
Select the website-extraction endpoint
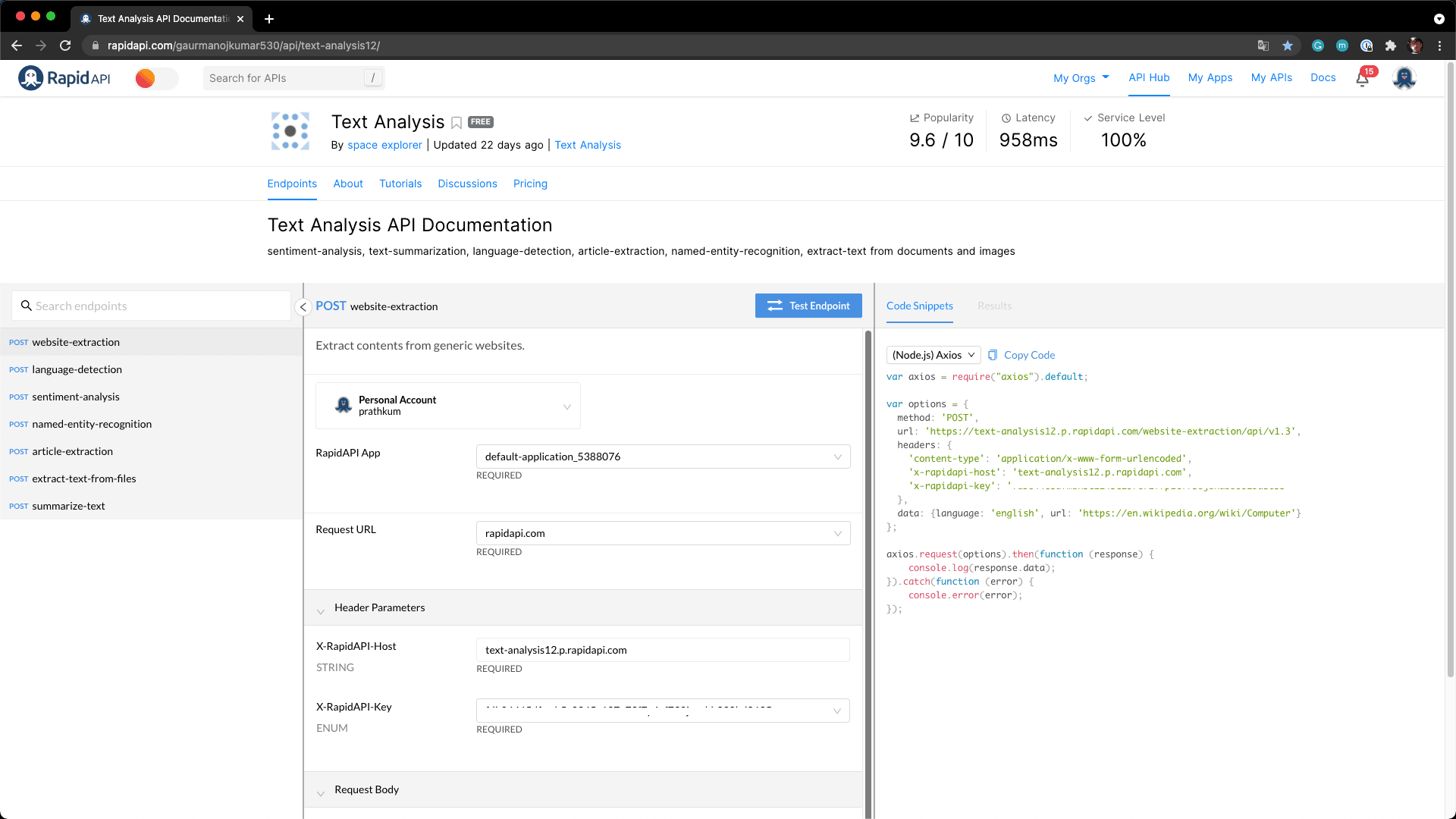point(151,342)
